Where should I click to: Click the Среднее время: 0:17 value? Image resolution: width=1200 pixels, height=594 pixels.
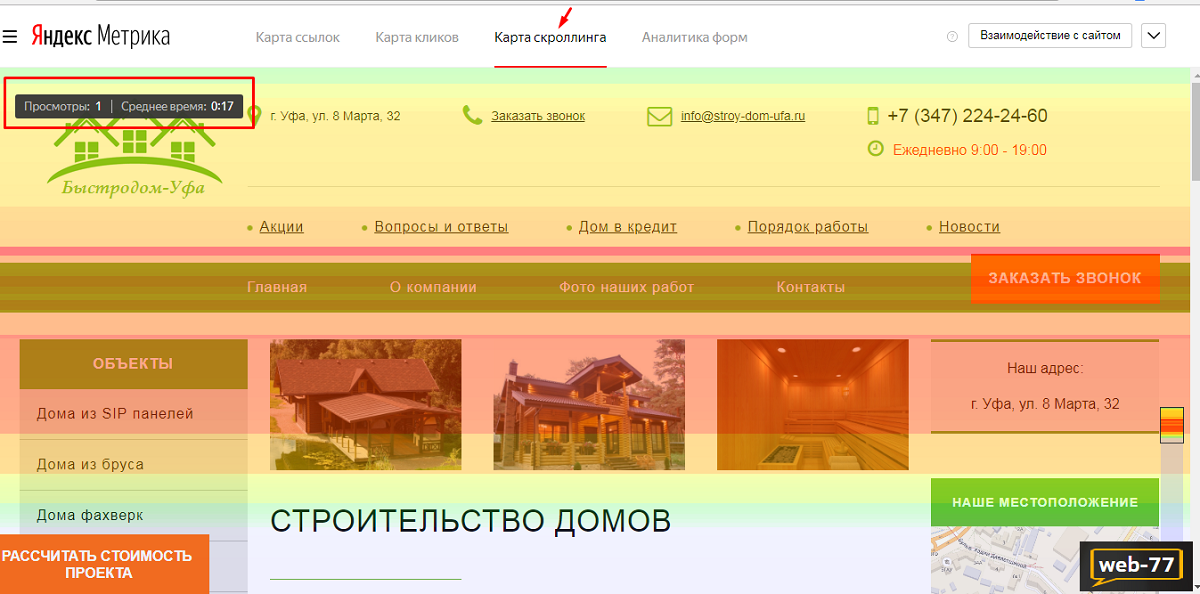point(178,106)
